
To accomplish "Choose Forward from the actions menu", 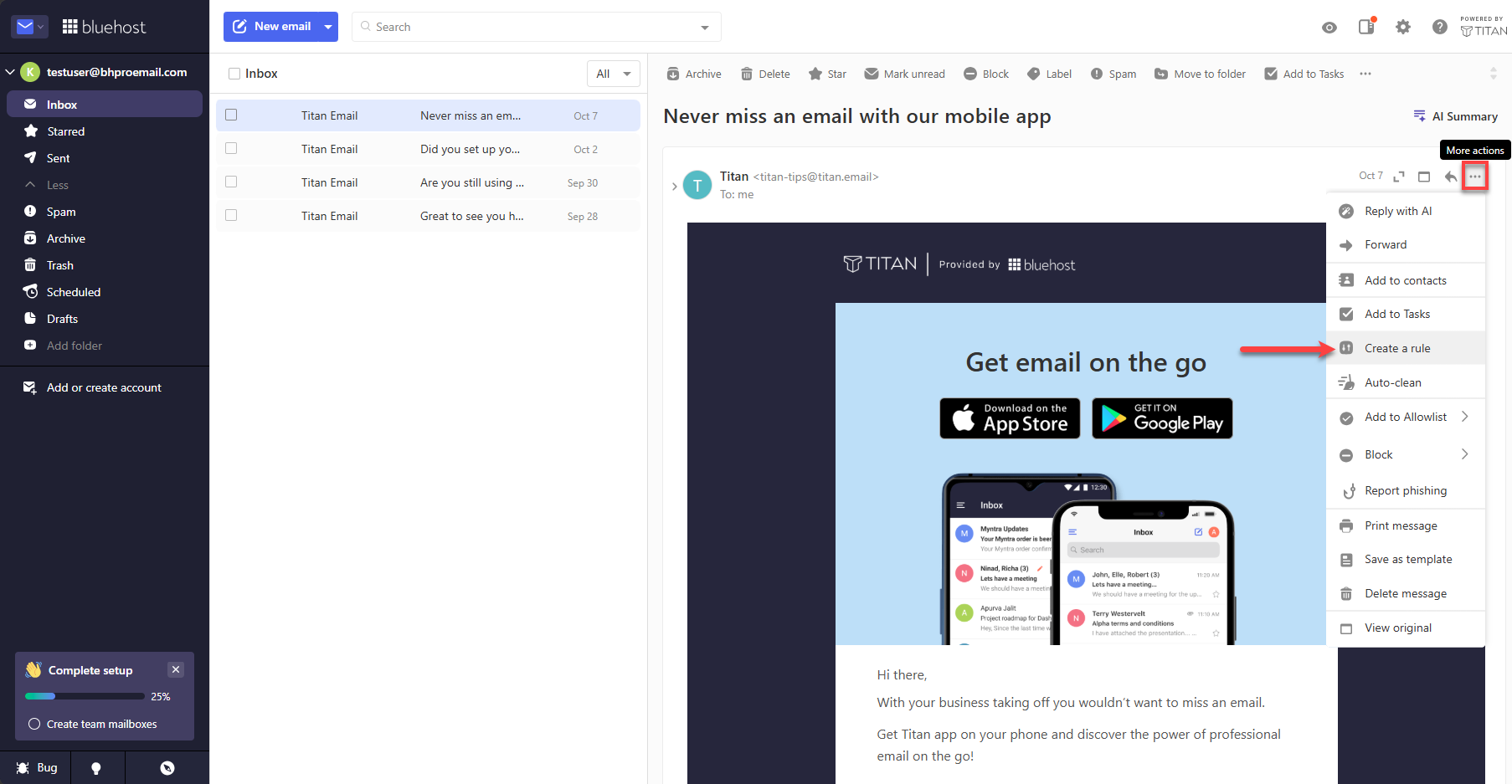I will pyautogui.click(x=1407, y=244).
